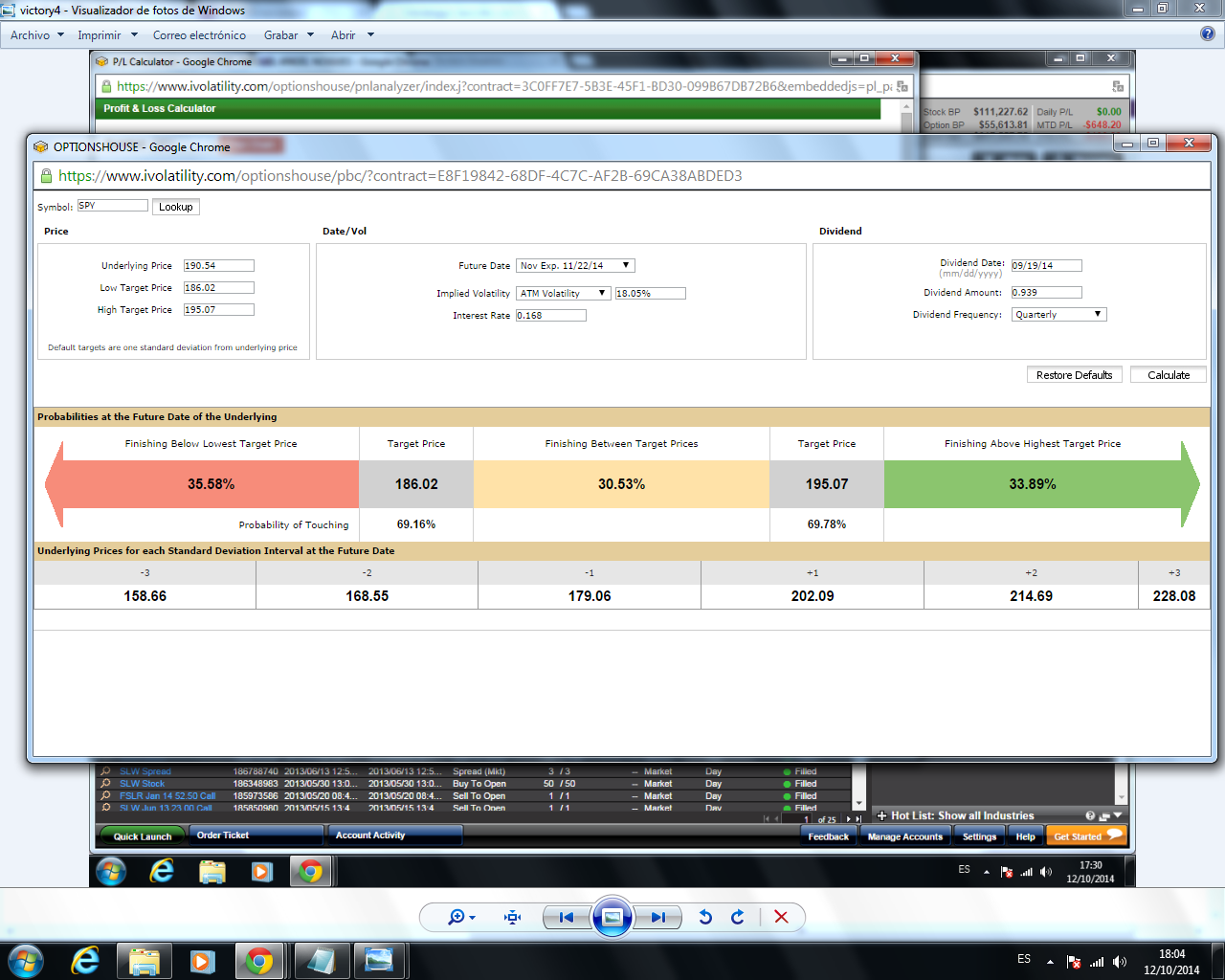The height and width of the screenshot is (980, 1225).
Task: Click the Underlying Price field
Action: [x=219, y=266]
